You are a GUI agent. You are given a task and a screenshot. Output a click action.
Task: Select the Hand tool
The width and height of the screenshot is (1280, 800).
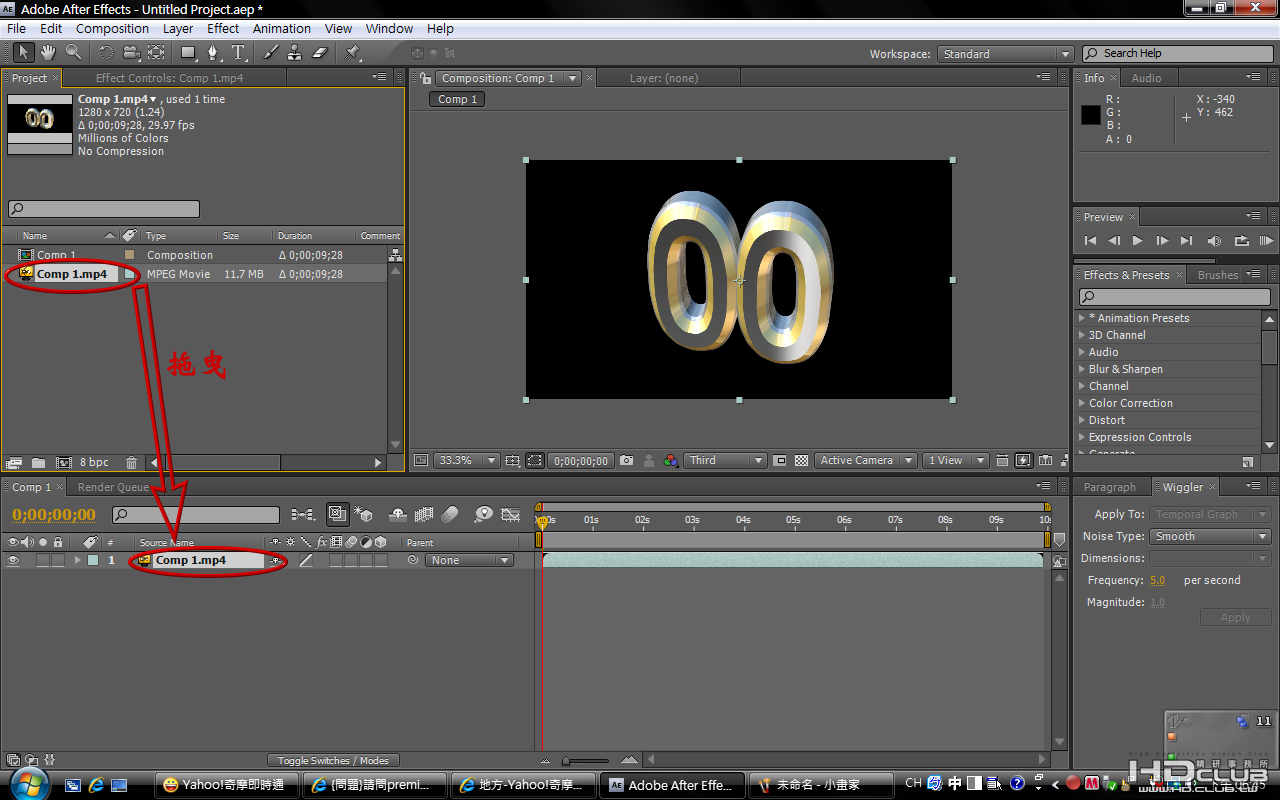(48, 53)
